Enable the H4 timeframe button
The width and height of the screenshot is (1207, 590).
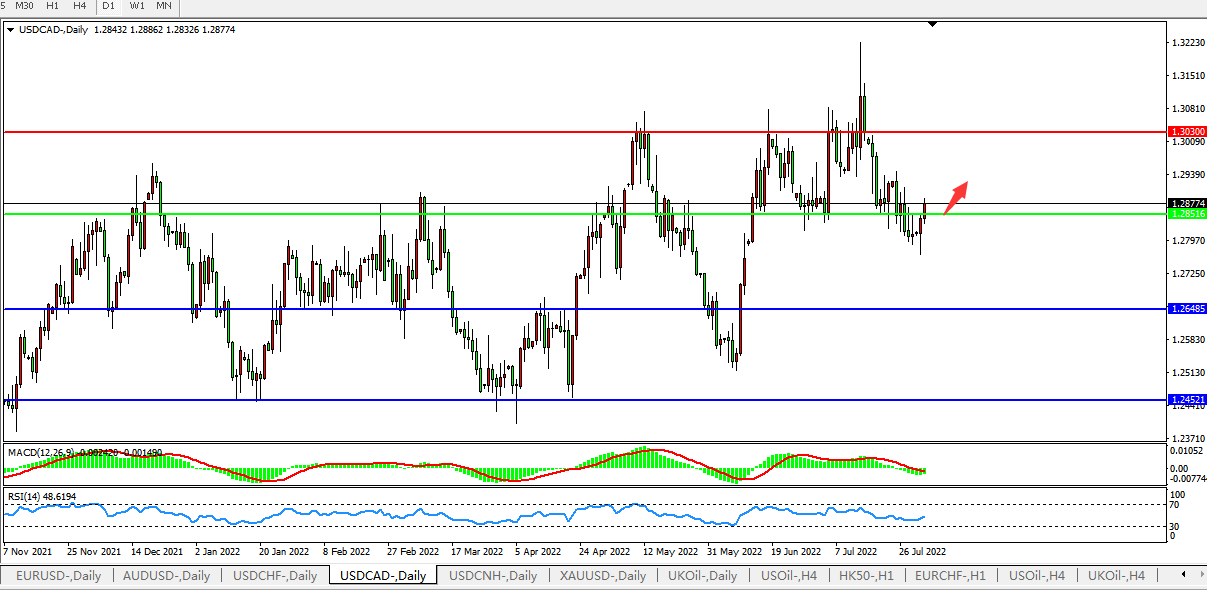pos(80,6)
